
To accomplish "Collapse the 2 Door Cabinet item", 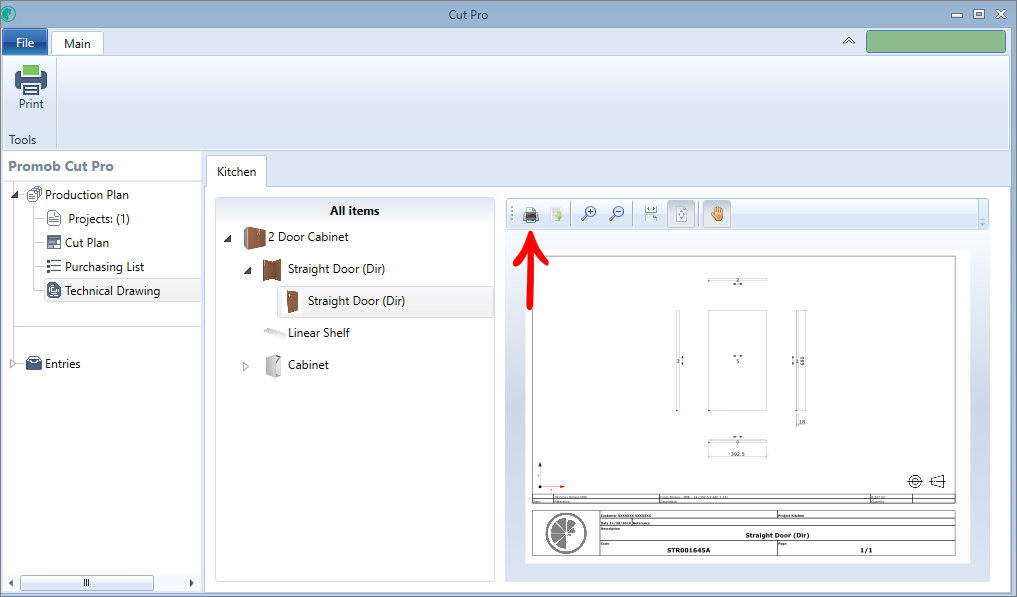I will 228,239.
